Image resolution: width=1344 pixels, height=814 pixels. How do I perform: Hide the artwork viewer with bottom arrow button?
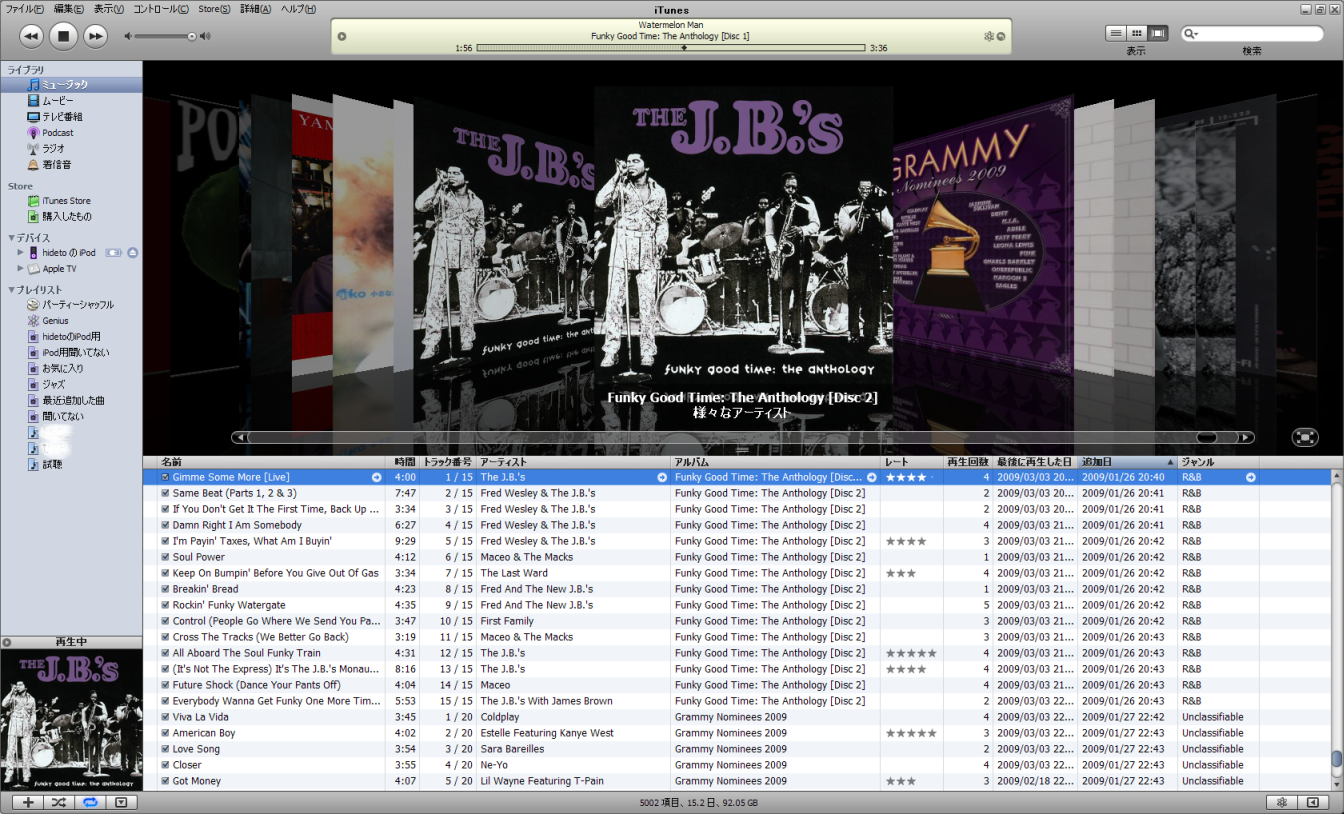[x=120, y=802]
